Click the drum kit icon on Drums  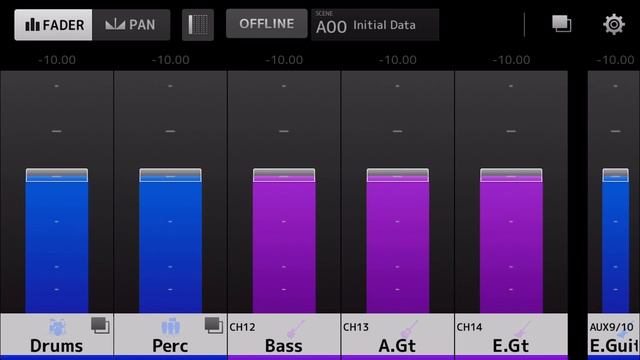click(x=58, y=327)
